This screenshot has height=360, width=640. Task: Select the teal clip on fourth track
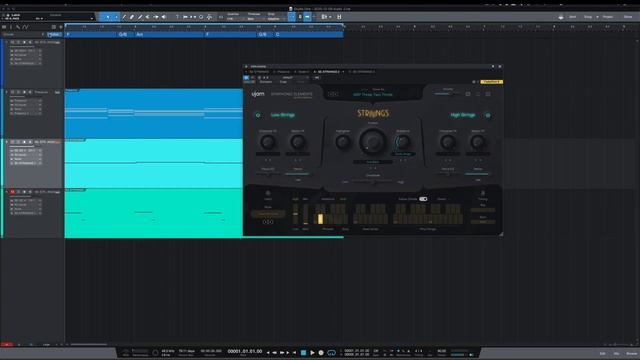(154, 213)
